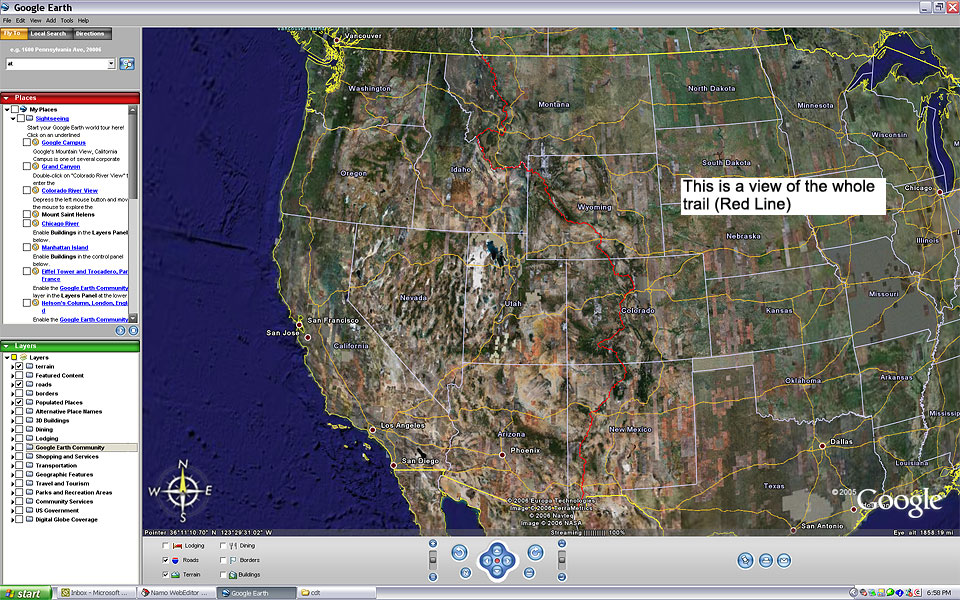Click the Layers root stack icon
The height and width of the screenshot is (600, 960).
pos(23,357)
